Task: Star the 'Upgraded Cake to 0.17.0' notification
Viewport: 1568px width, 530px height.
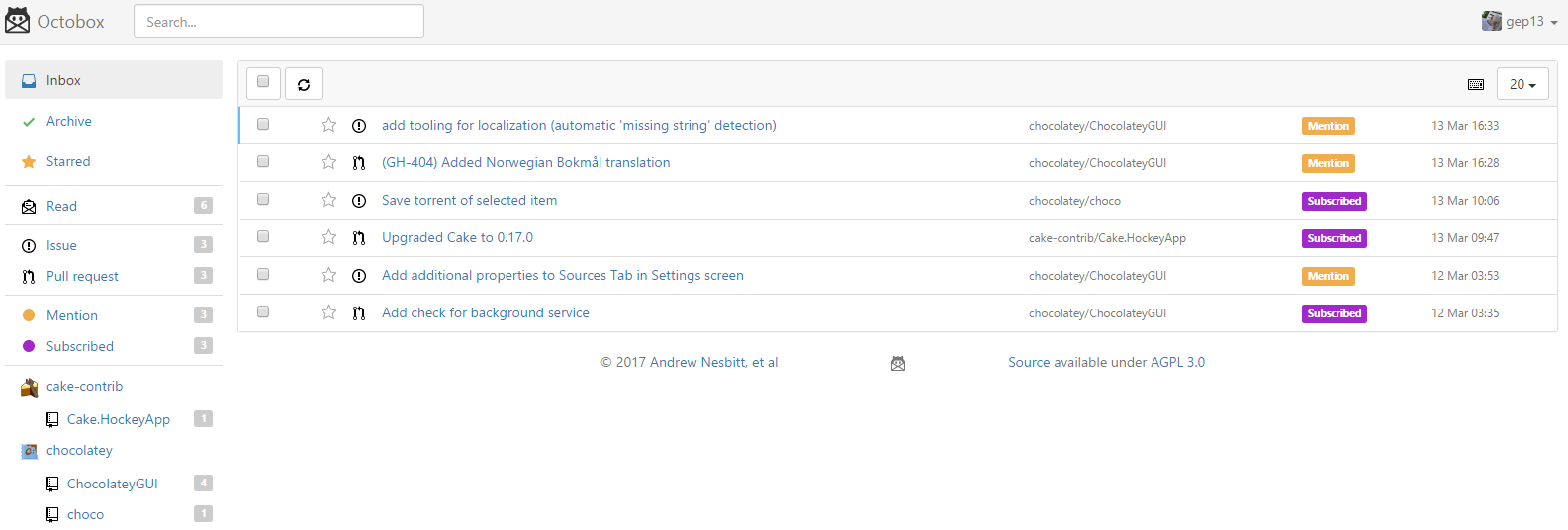Action: (x=328, y=237)
